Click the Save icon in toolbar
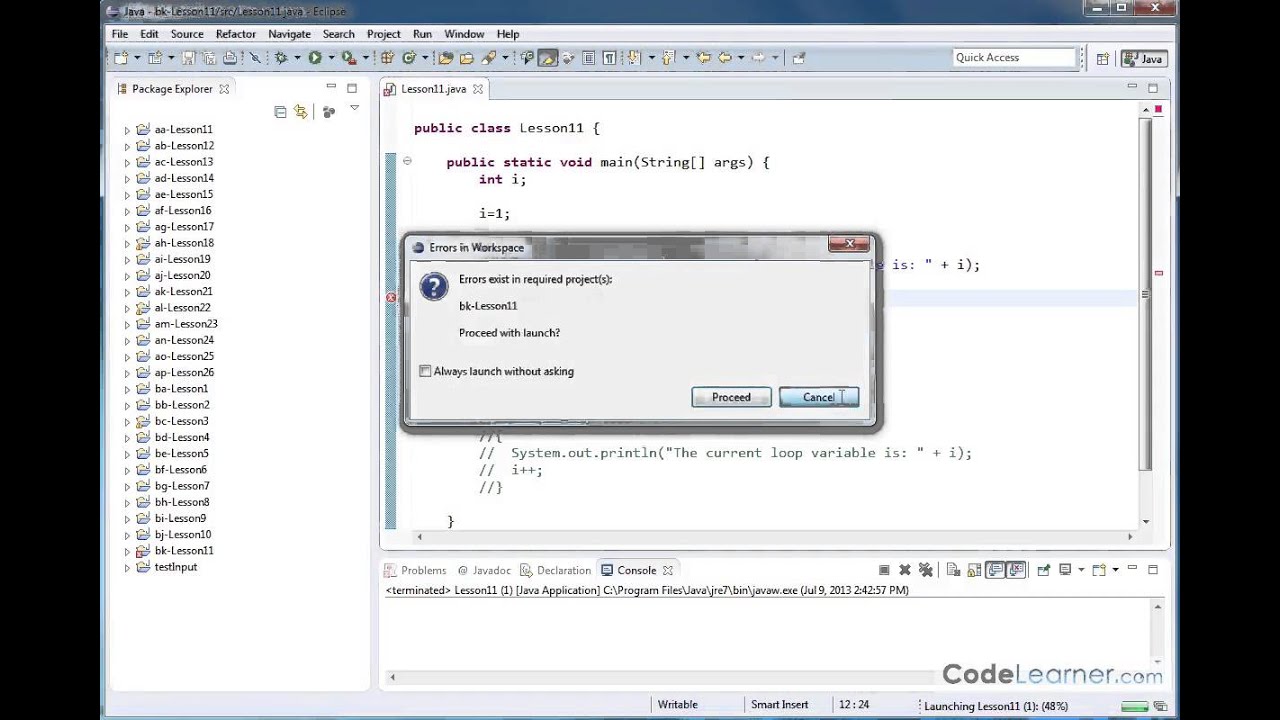Viewport: 1280px width, 720px height. (188, 58)
